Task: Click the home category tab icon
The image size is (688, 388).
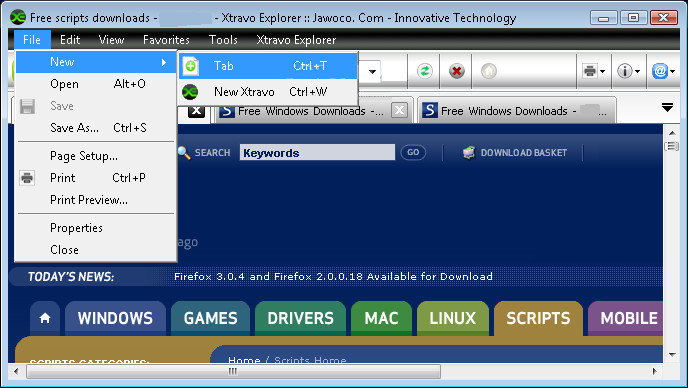Action: pos(45,318)
